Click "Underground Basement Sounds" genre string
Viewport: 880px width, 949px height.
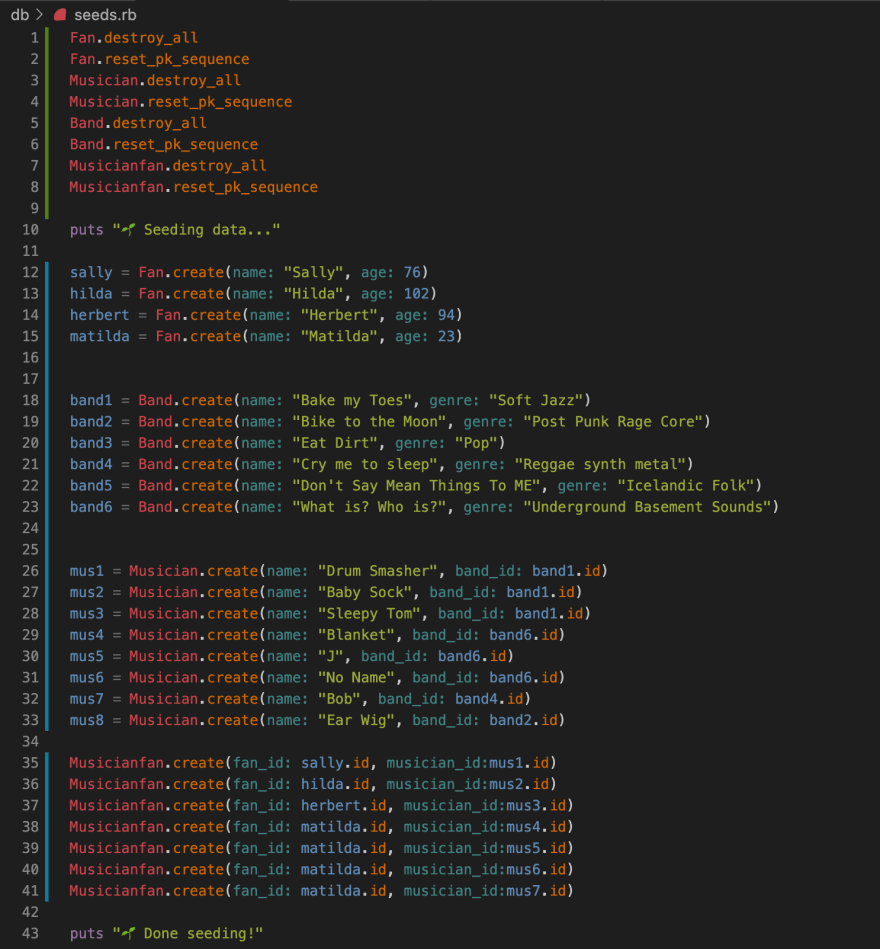pos(648,507)
